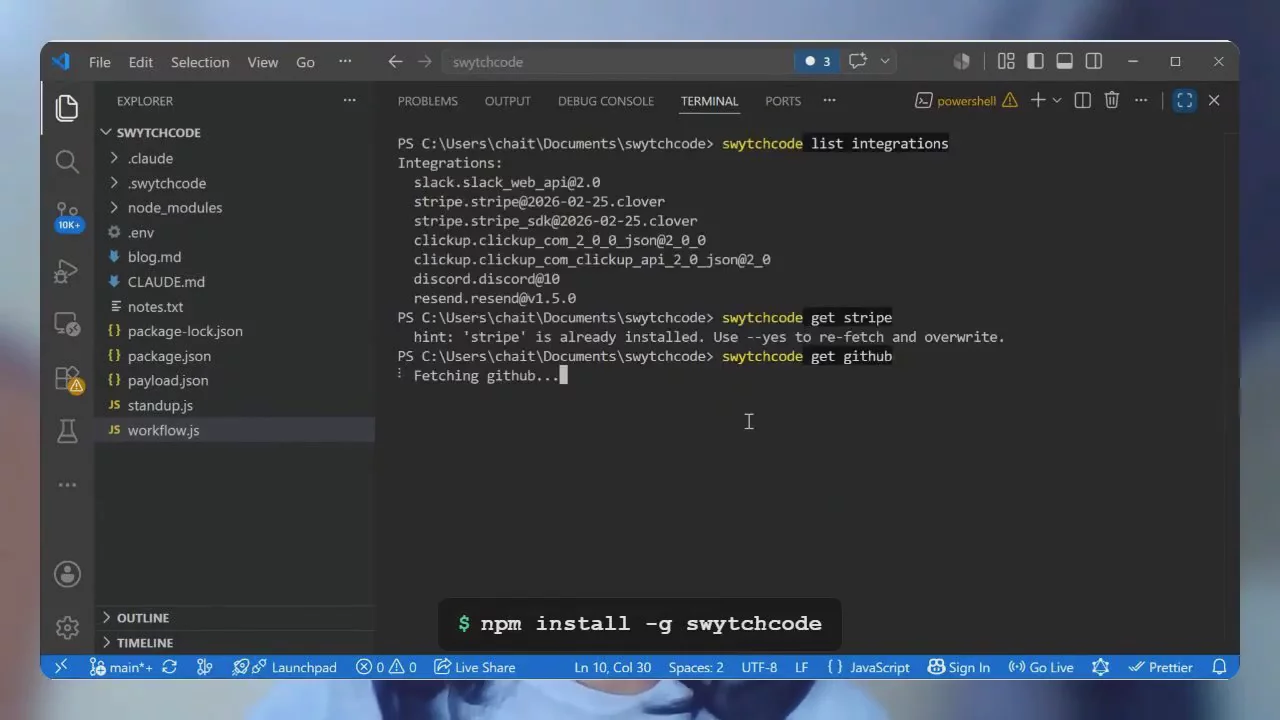Open the View menu

pyautogui.click(x=263, y=62)
